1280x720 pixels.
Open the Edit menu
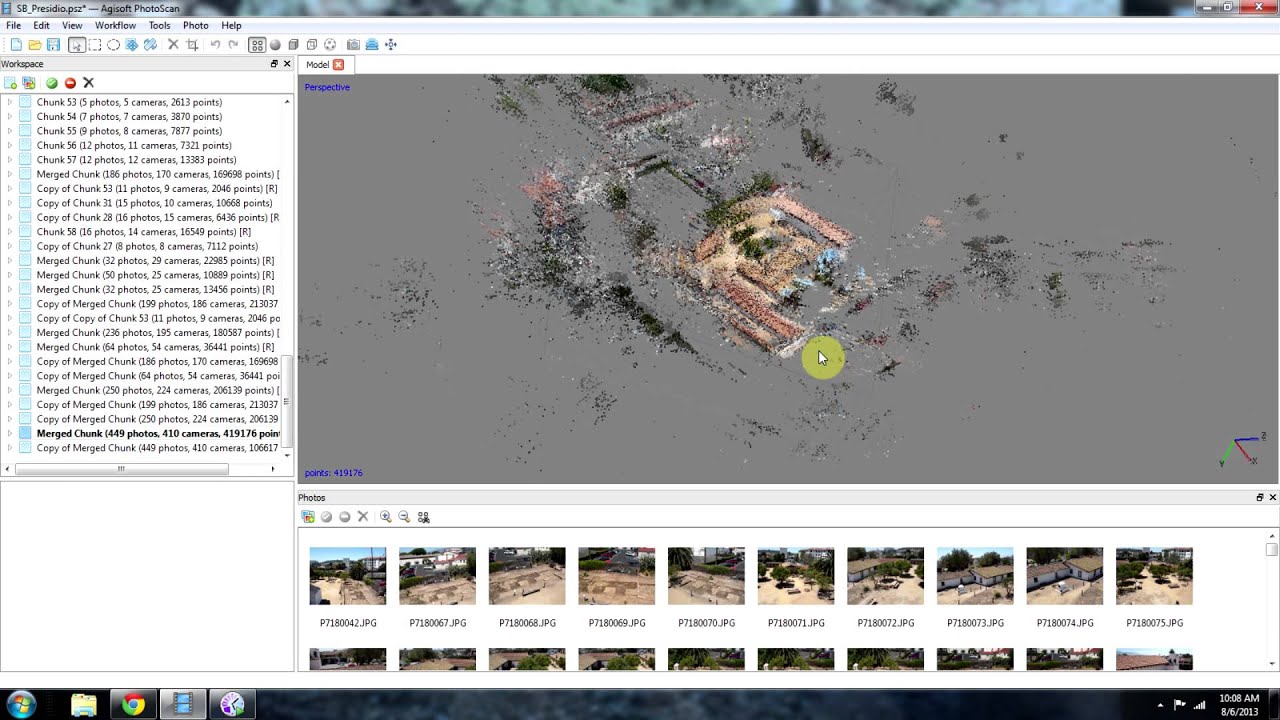[x=41, y=25]
